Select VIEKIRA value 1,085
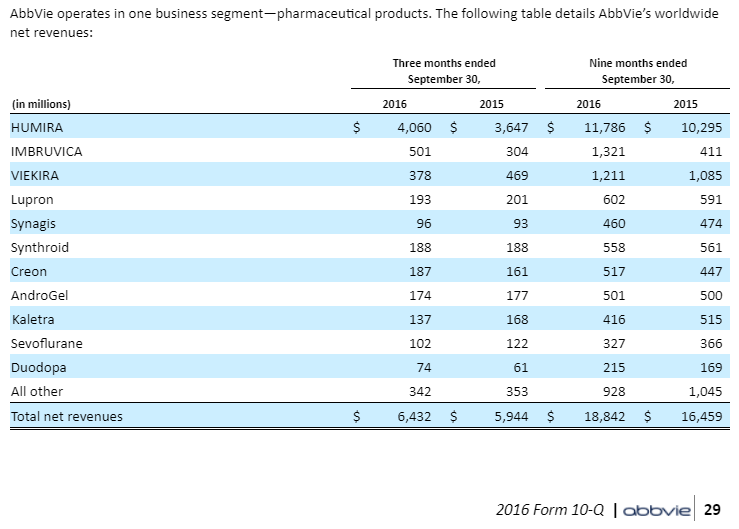 [x=706, y=176]
